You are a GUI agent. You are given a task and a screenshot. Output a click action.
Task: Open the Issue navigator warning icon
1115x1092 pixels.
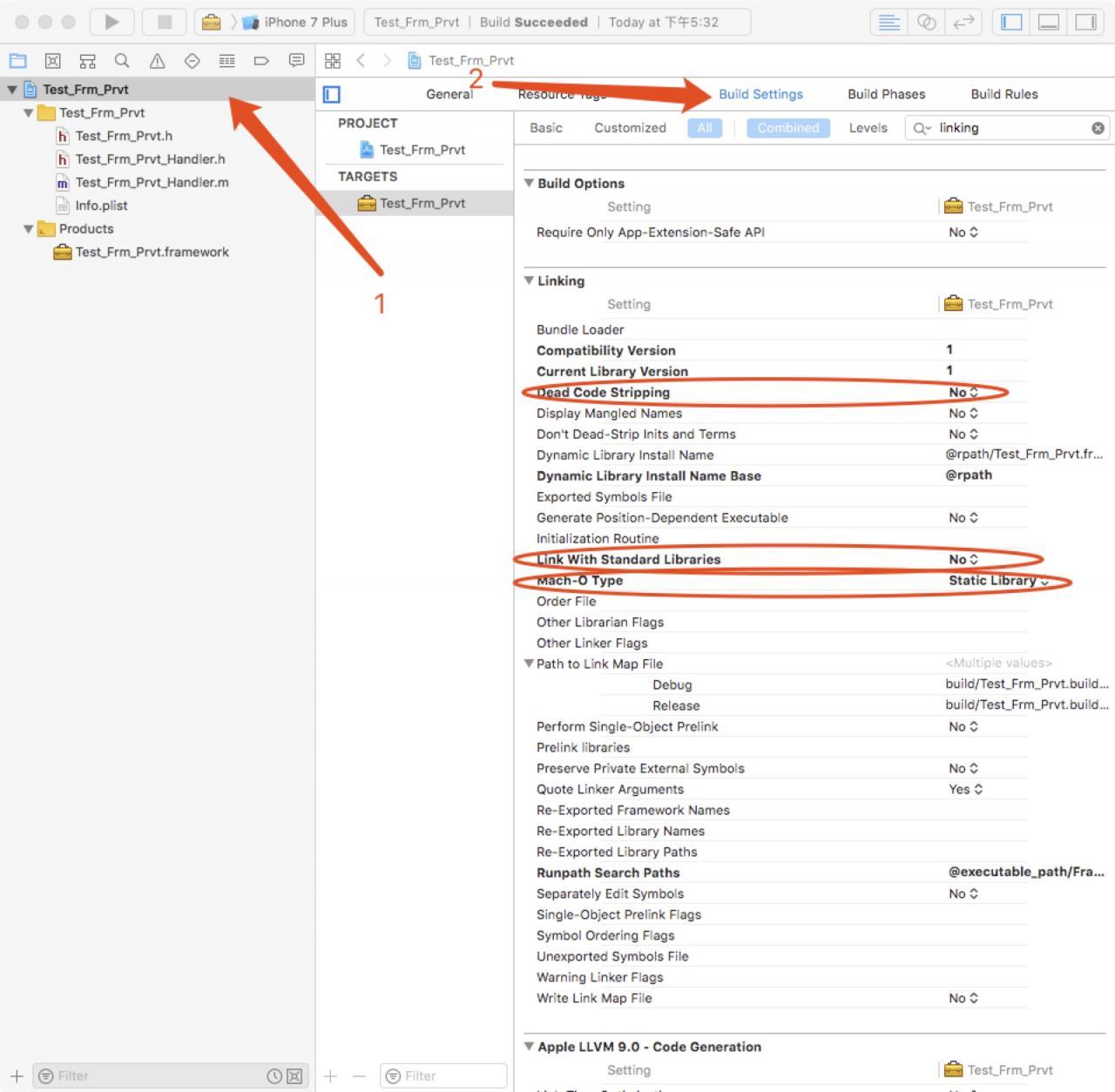[157, 60]
